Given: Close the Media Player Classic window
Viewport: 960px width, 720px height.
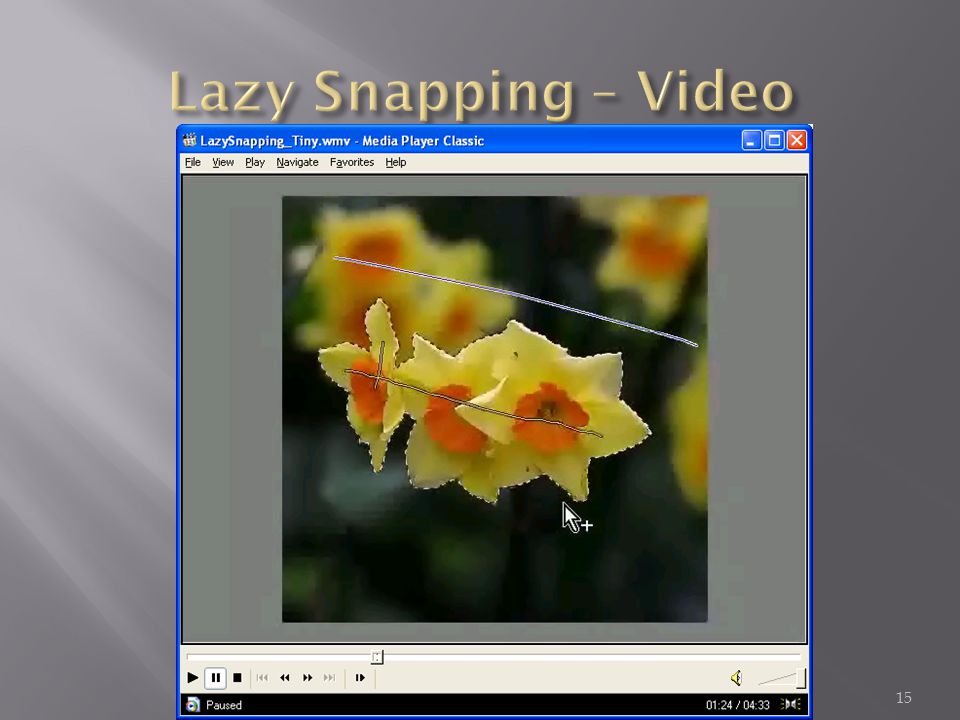Looking at the screenshot, I should point(797,140).
